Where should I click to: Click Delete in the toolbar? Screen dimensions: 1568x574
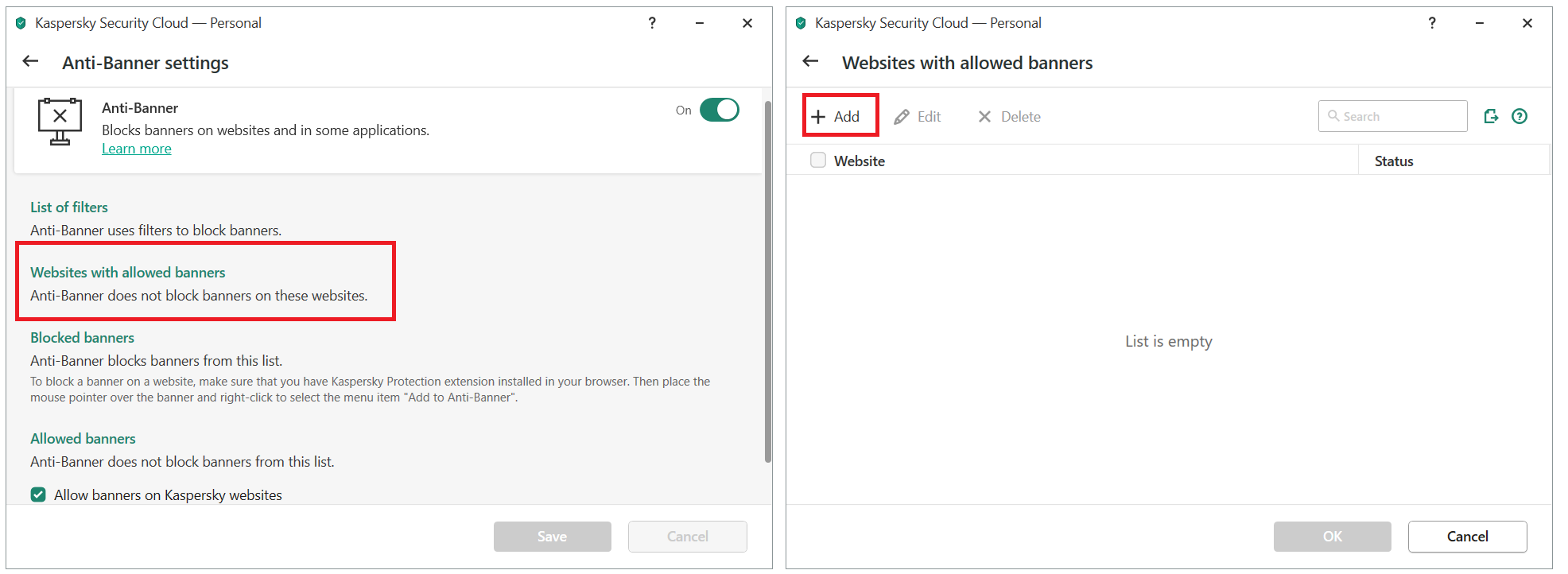pos(1009,117)
